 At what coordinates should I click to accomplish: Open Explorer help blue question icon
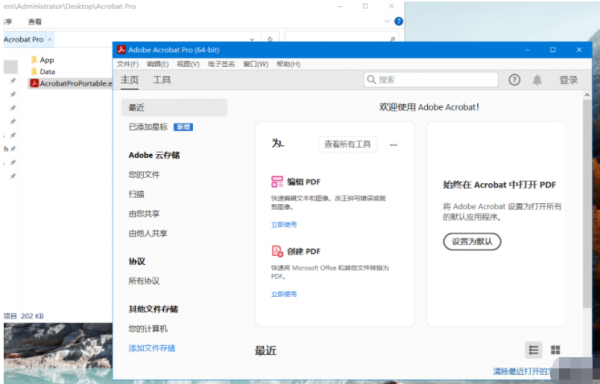click(398, 21)
